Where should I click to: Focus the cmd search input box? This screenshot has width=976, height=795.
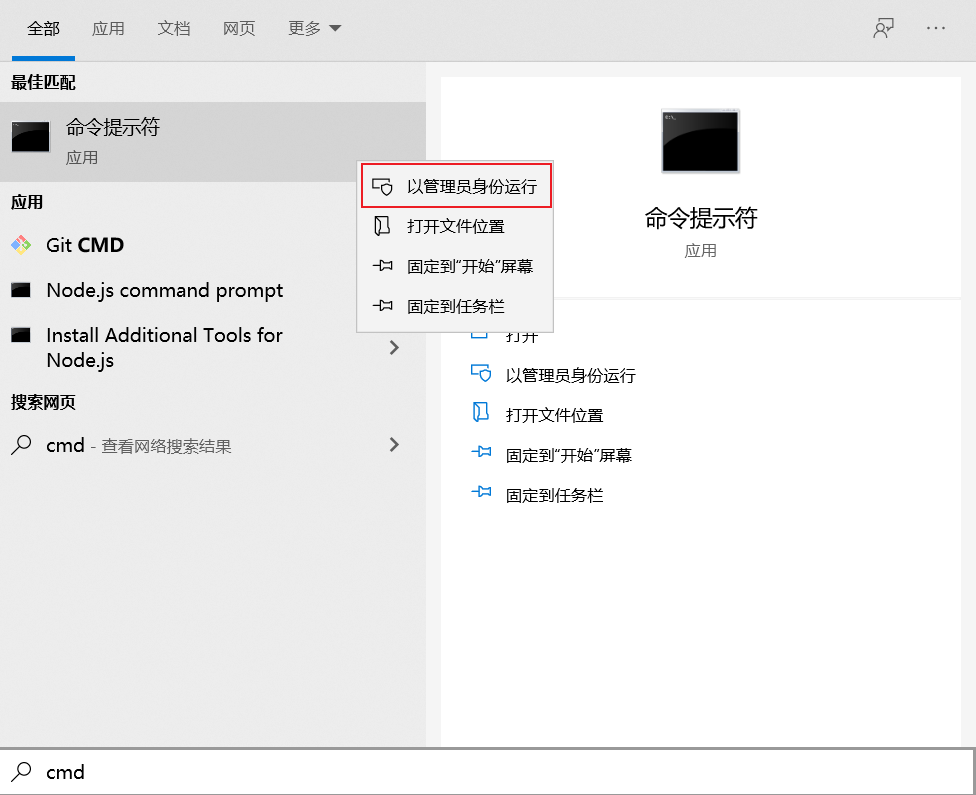(x=487, y=772)
